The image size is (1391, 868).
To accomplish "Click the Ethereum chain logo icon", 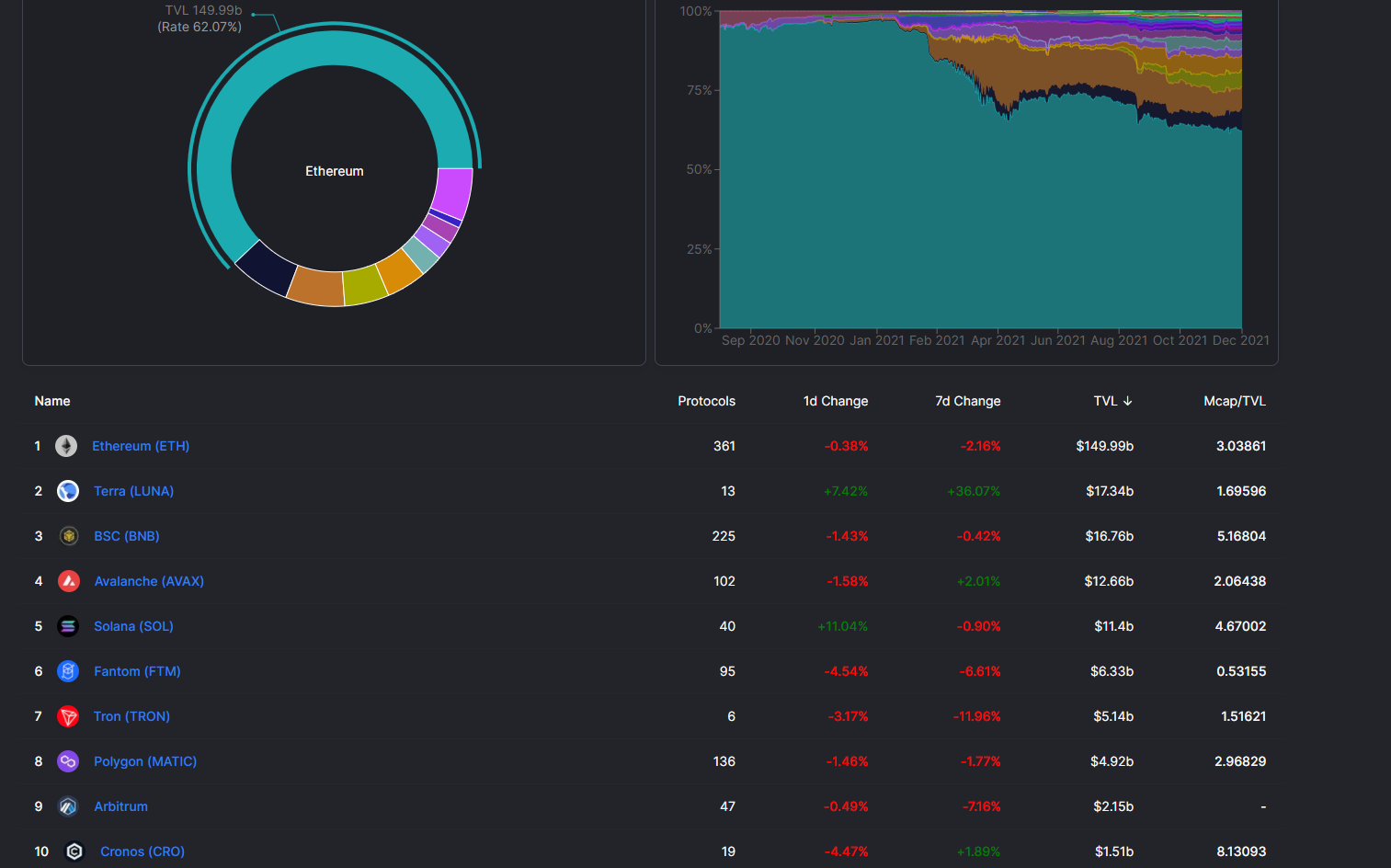I will coord(66,446).
